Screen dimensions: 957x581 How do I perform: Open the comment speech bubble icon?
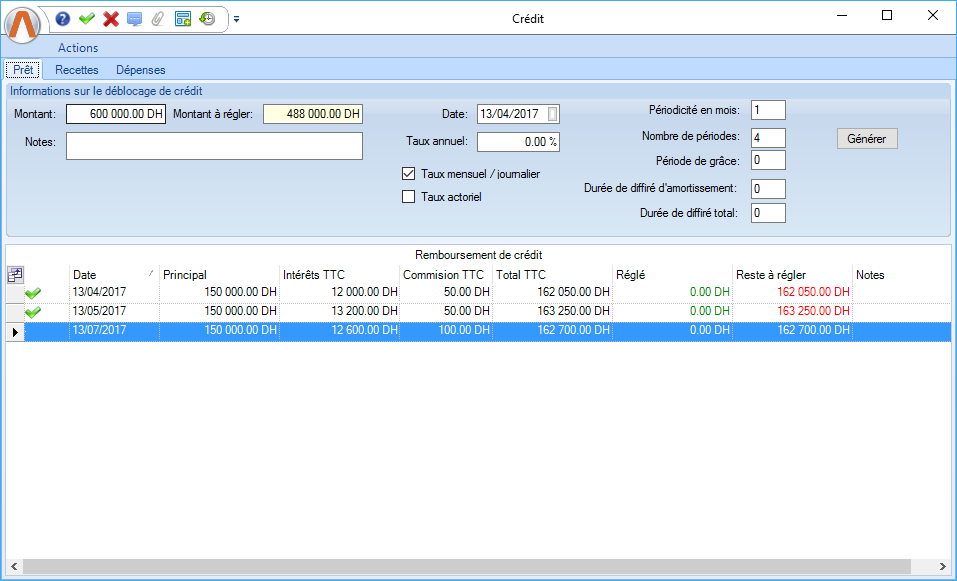pyautogui.click(x=135, y=19)
